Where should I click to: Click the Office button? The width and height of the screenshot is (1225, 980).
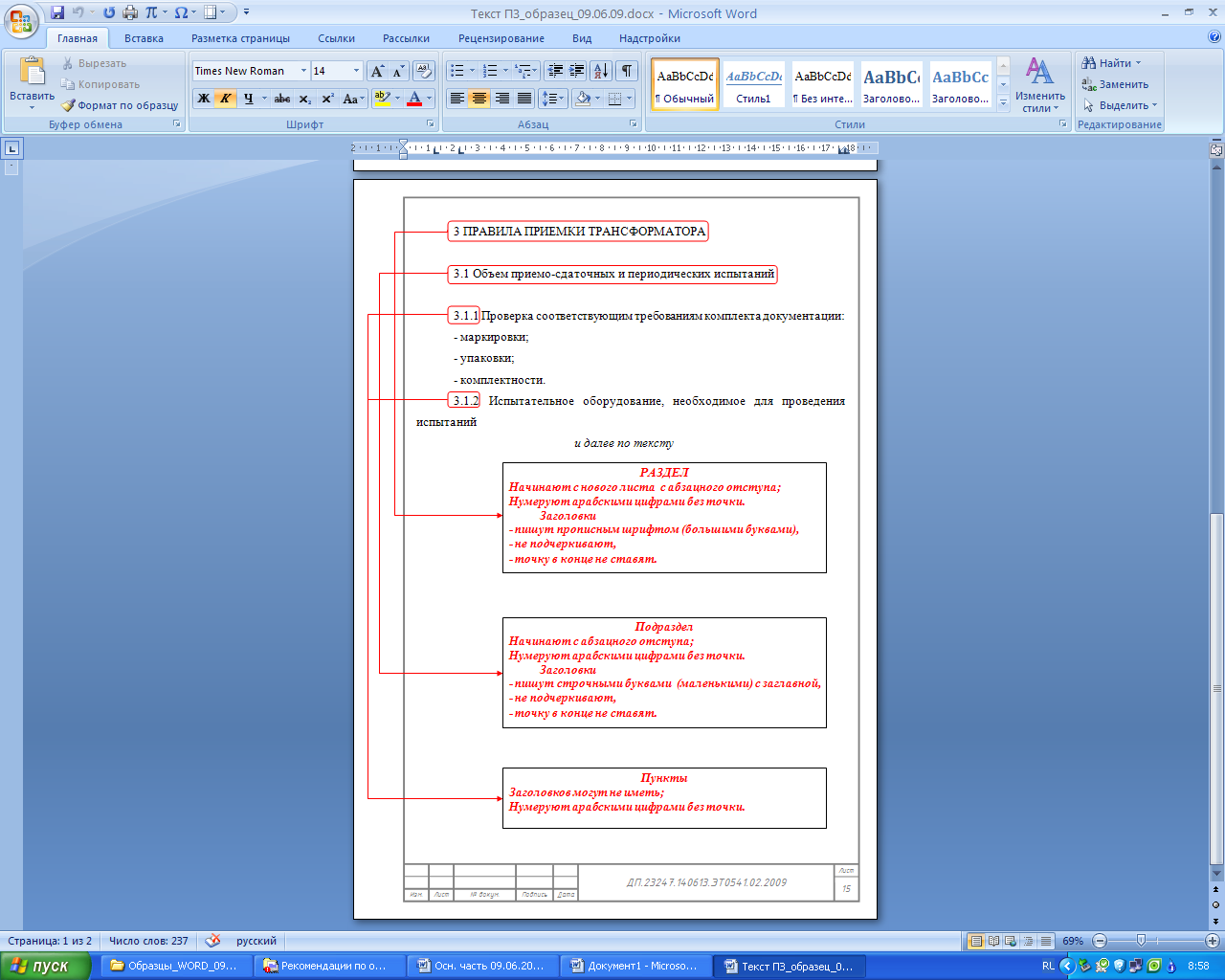pyautogui.click(x=21, y=19)
